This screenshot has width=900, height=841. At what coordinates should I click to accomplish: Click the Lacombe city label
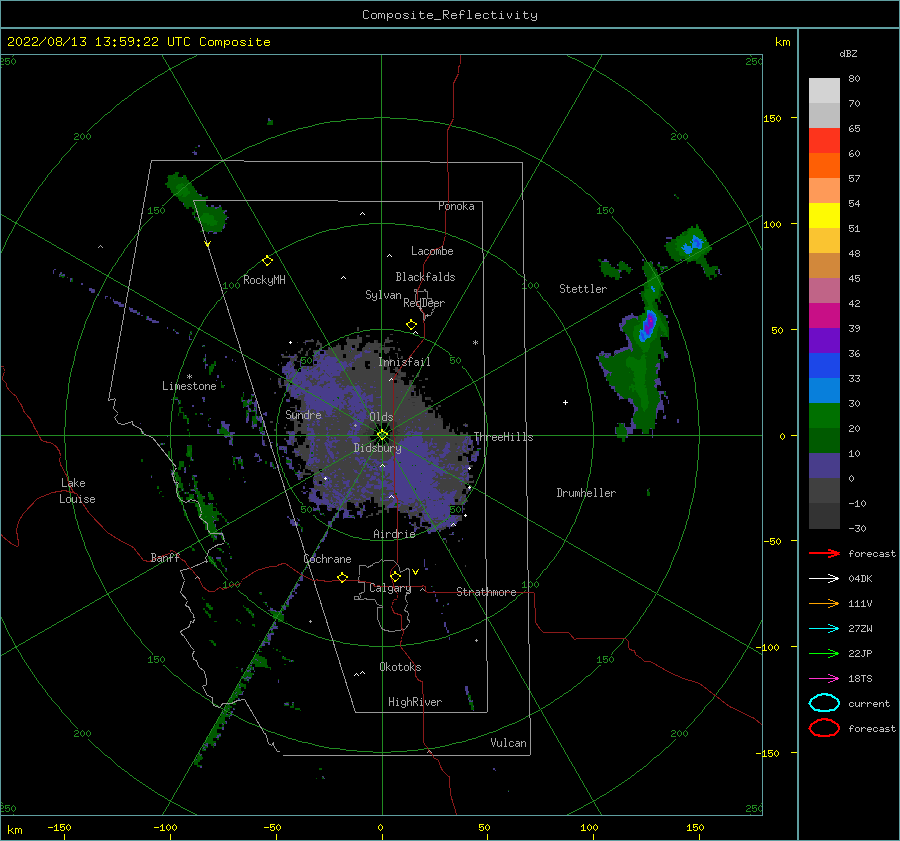[432, 251]
